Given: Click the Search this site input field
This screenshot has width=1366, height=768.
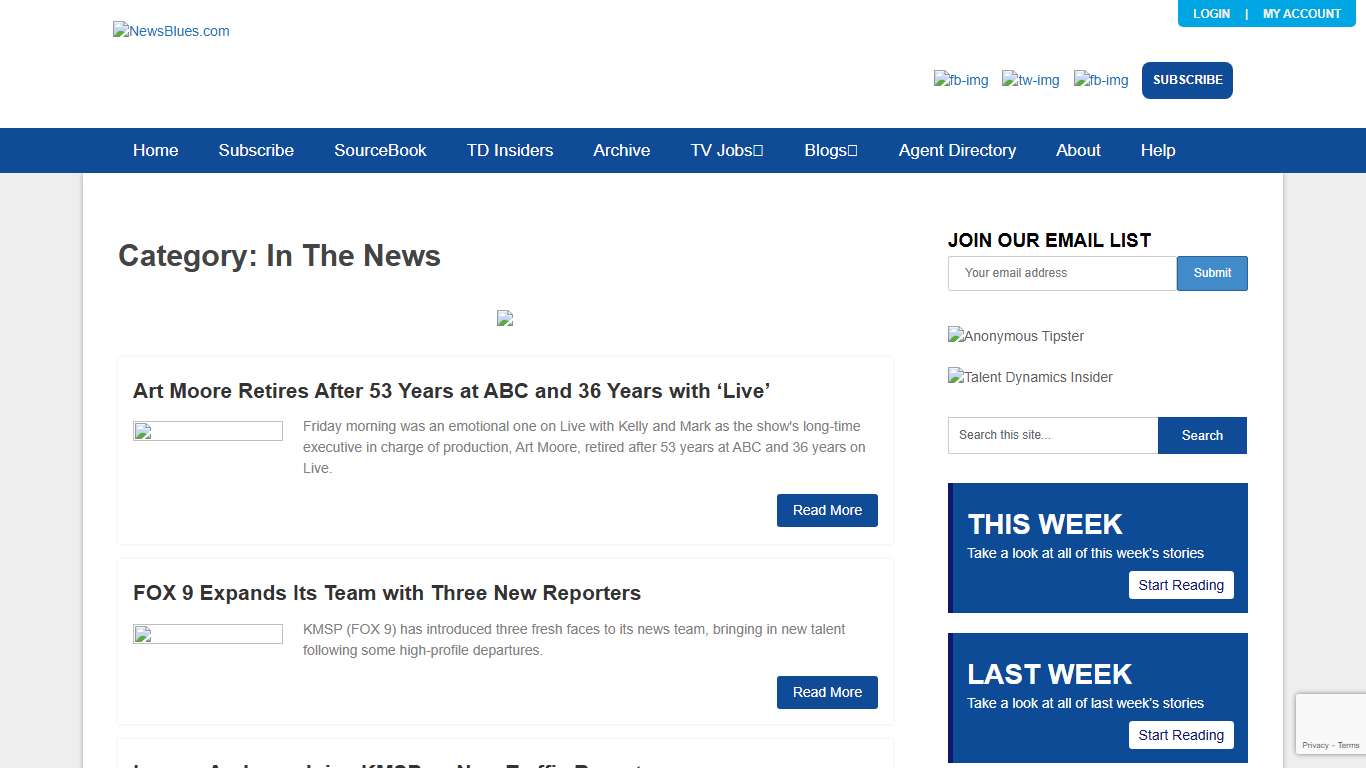Looking at the screenshot, I should (x=1052, y=435).
